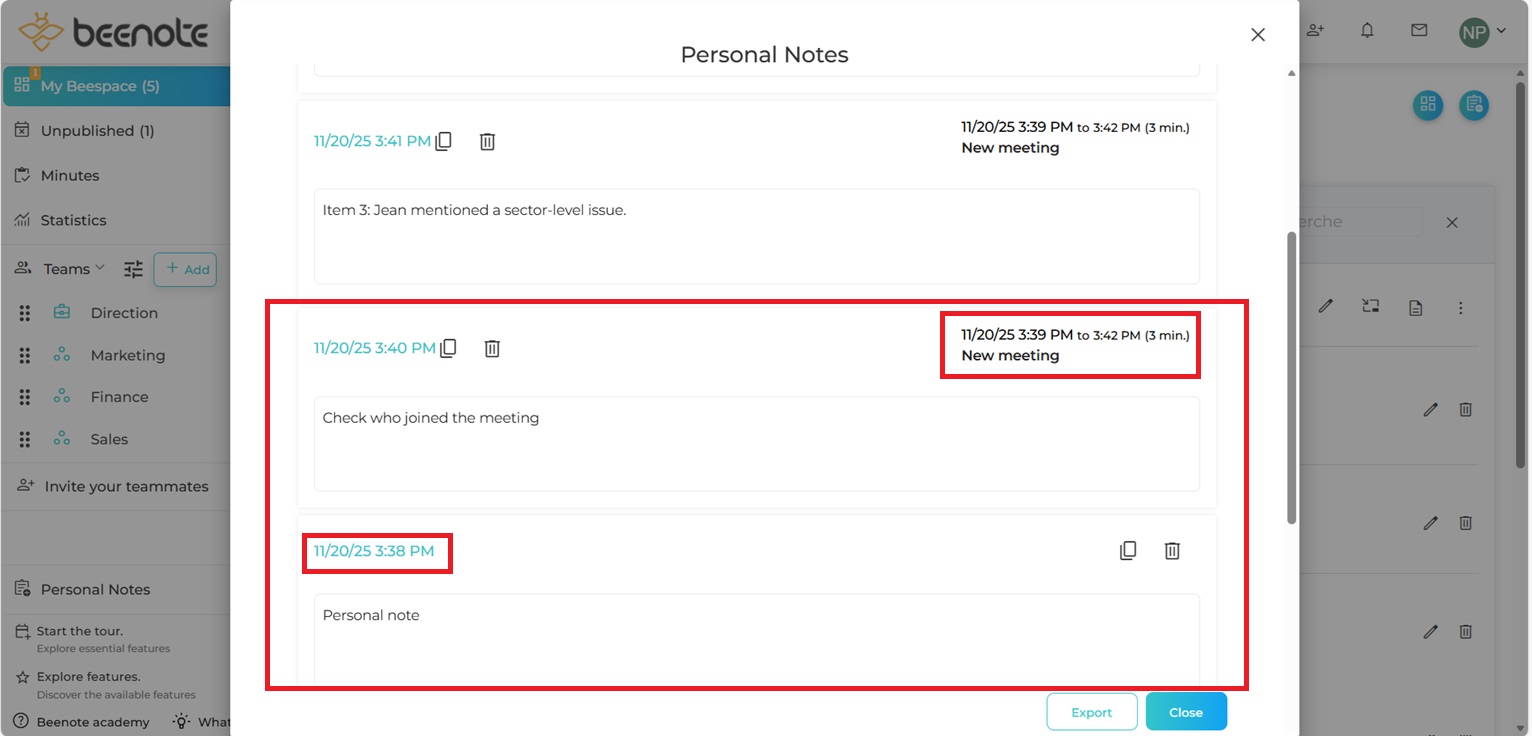Click Invite your teammates link
Image resolution: width=1532 pixels, height=736 pixels.
pos(126,486)
